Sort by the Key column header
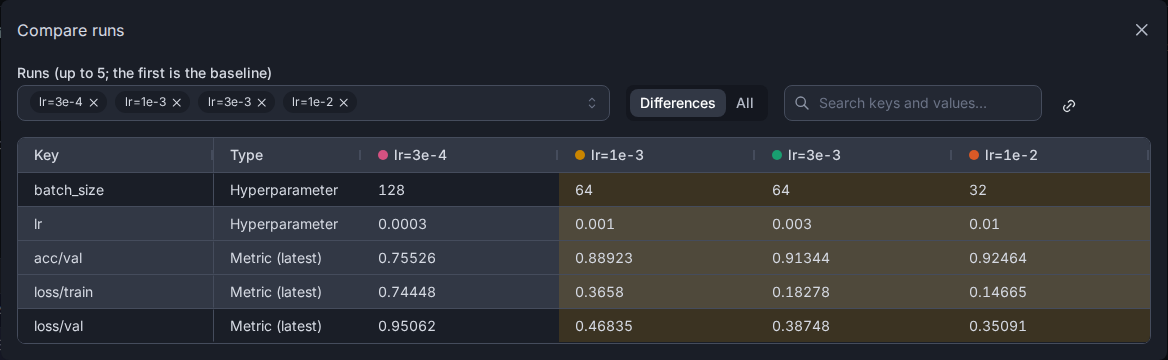 pyautogui.click(x=115, y=156)
